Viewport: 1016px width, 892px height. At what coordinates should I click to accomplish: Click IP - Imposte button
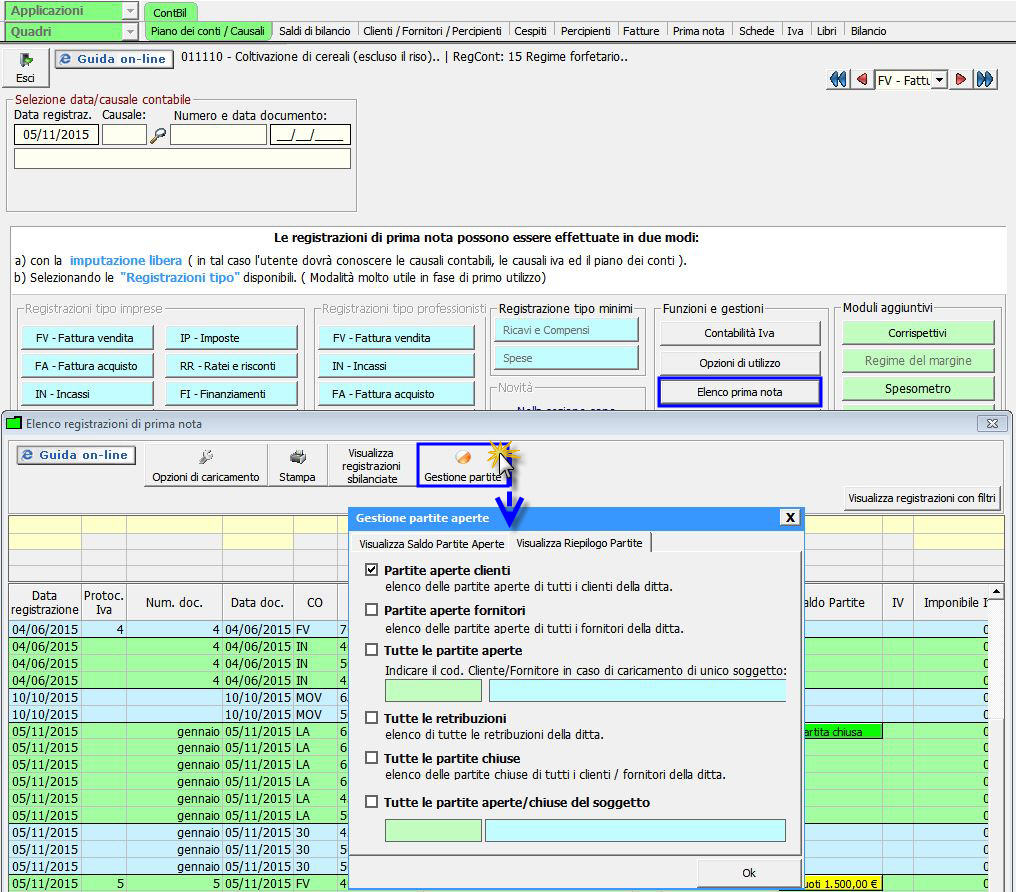tap(231, 338)
